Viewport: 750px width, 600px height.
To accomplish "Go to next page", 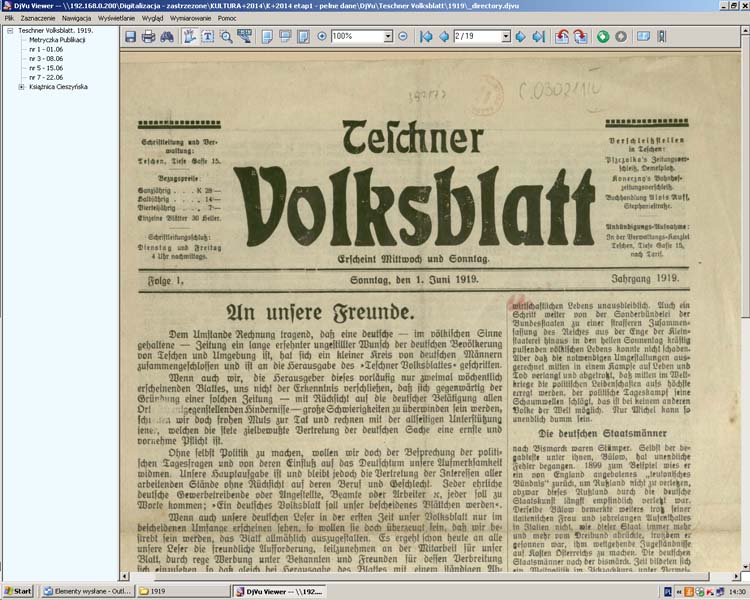I will click(x=520, y=36).
